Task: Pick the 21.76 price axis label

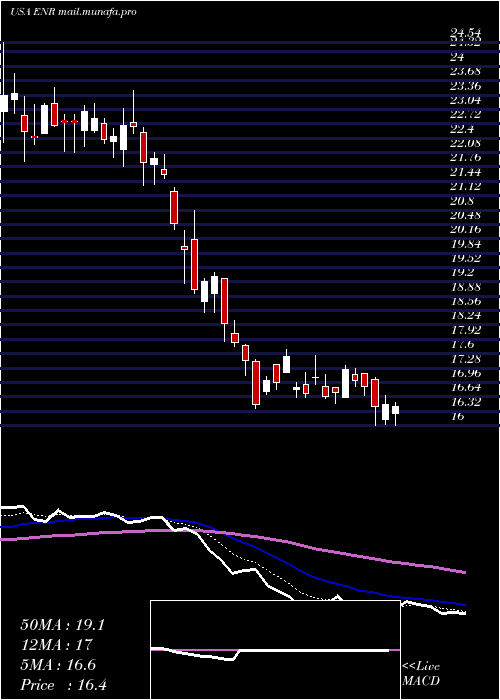Action: [465, 157]
